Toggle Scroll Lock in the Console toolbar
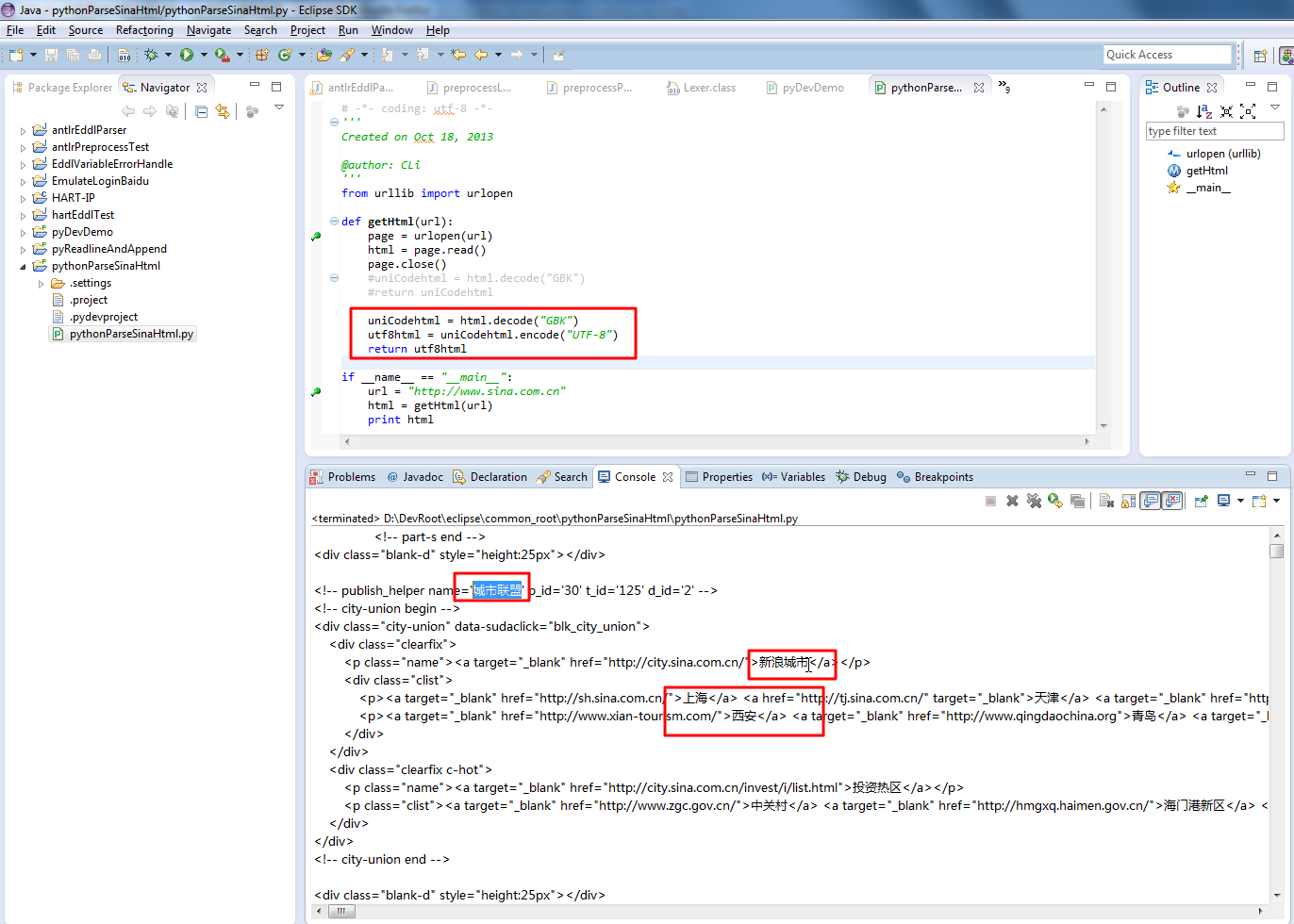1294x924 pixels. (1129, 501)
